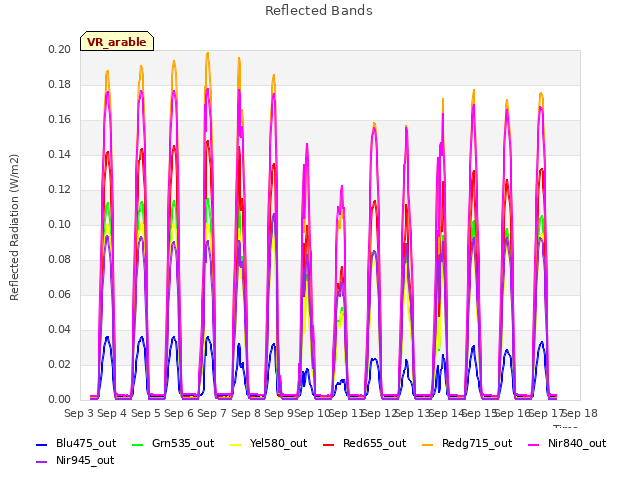
Task: Click the green Grn535_out legend swatch
Action: 138,444
